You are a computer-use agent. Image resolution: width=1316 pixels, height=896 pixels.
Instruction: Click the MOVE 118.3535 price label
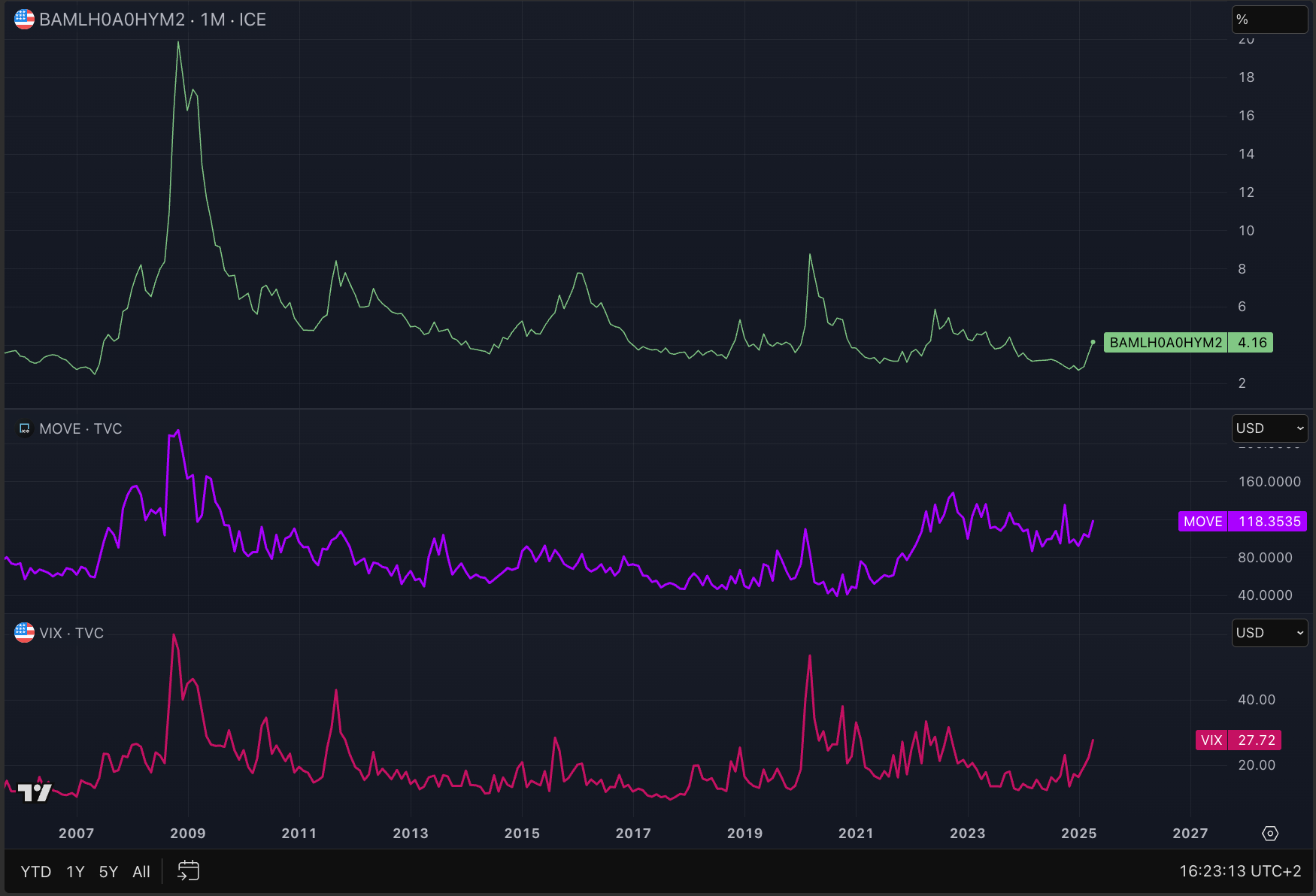tap(1242, 522)
